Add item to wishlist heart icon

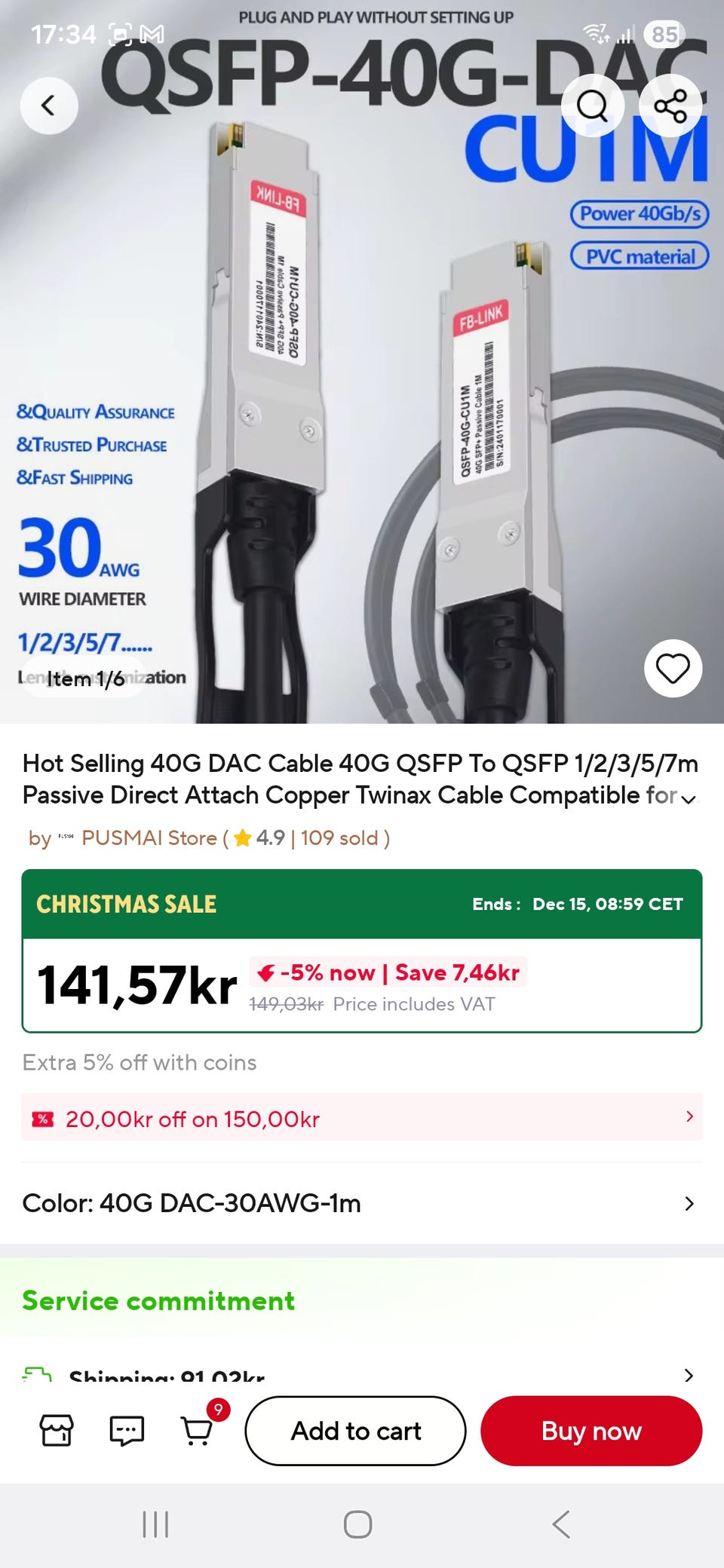(x=673, y=668)
